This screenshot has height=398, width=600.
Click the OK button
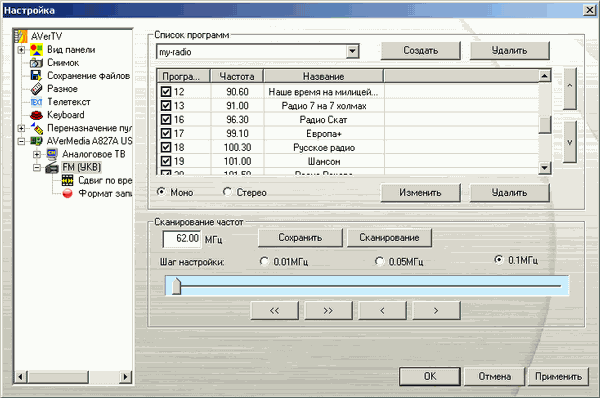point(430,376)
